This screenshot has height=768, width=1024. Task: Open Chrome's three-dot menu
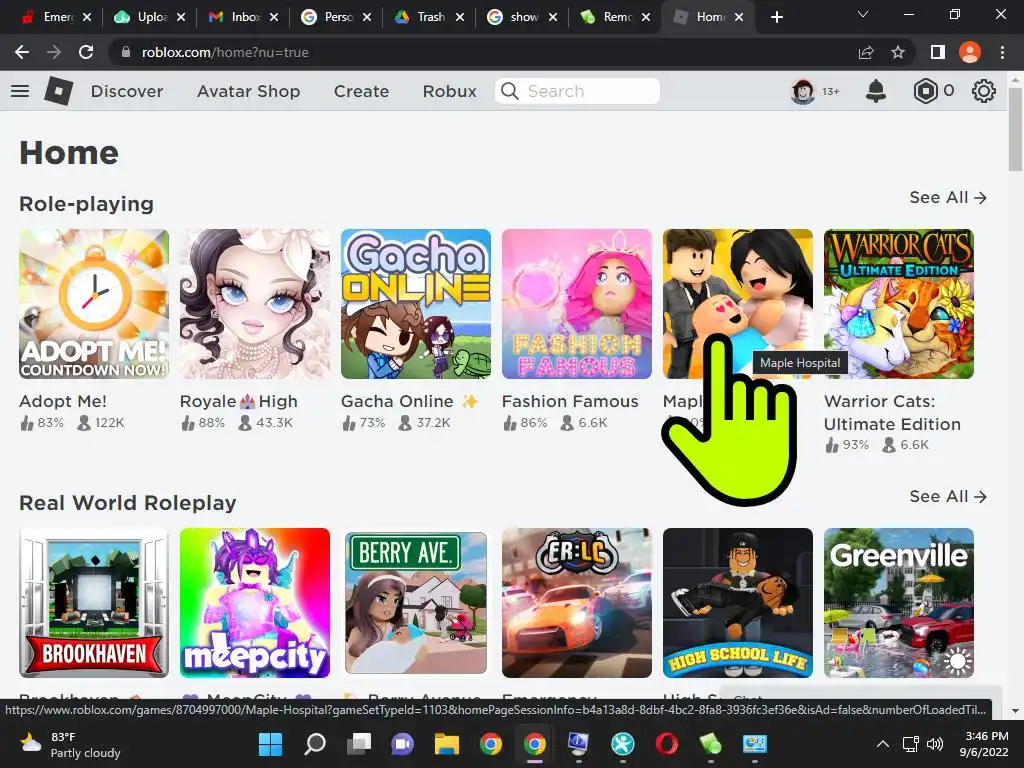coord(1002,52)
